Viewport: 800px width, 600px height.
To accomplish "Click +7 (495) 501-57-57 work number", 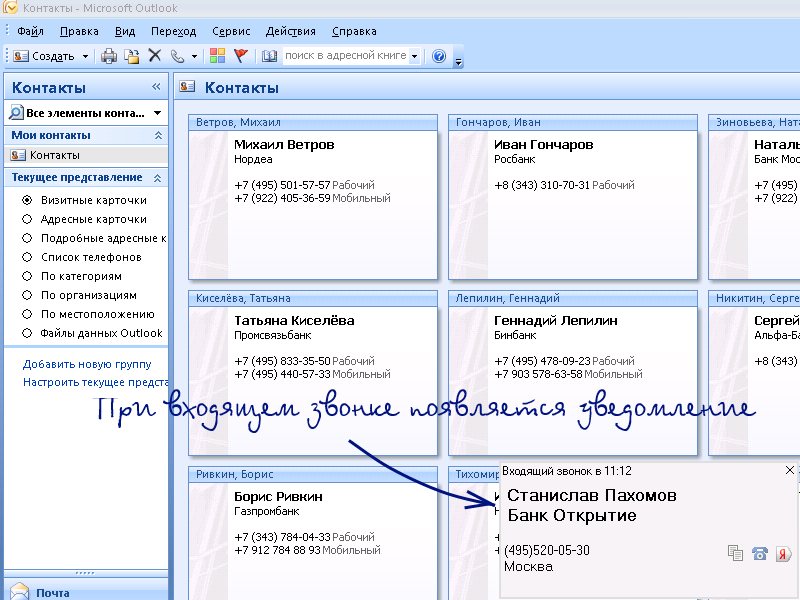I will click(282, 185).
